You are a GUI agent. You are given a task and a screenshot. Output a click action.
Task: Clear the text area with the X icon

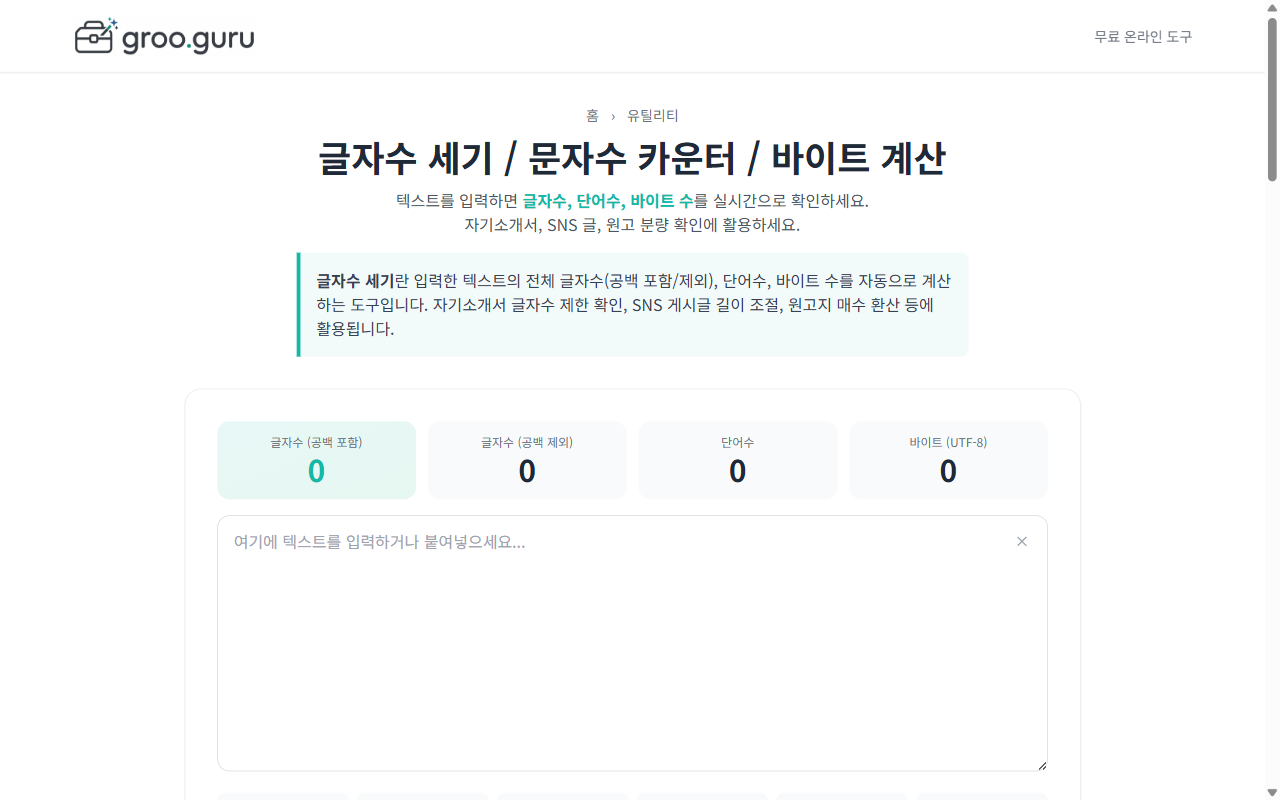coord(1022,541)
